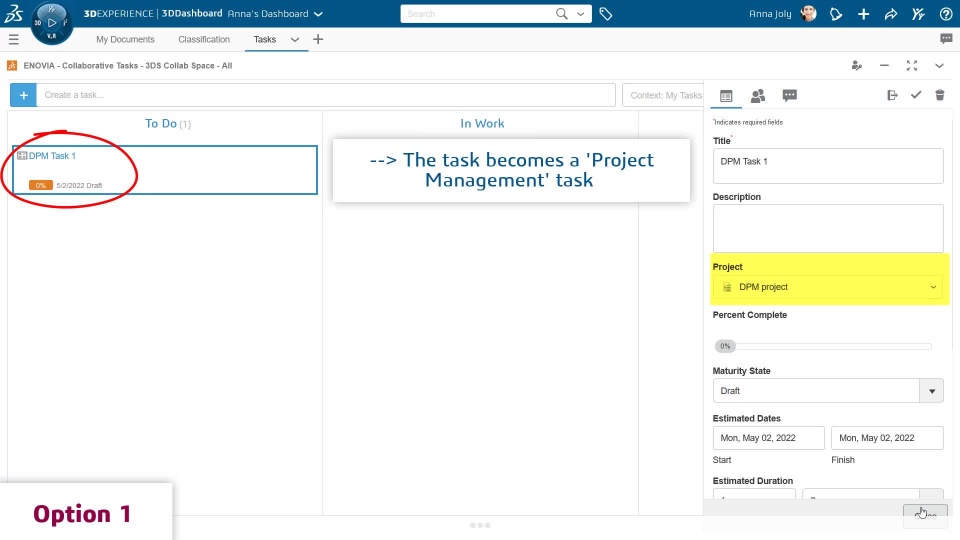Viewport: 960px width, 540px height.
Task: Mark the task complete with the checkmark icon
Action: [916, 95]
